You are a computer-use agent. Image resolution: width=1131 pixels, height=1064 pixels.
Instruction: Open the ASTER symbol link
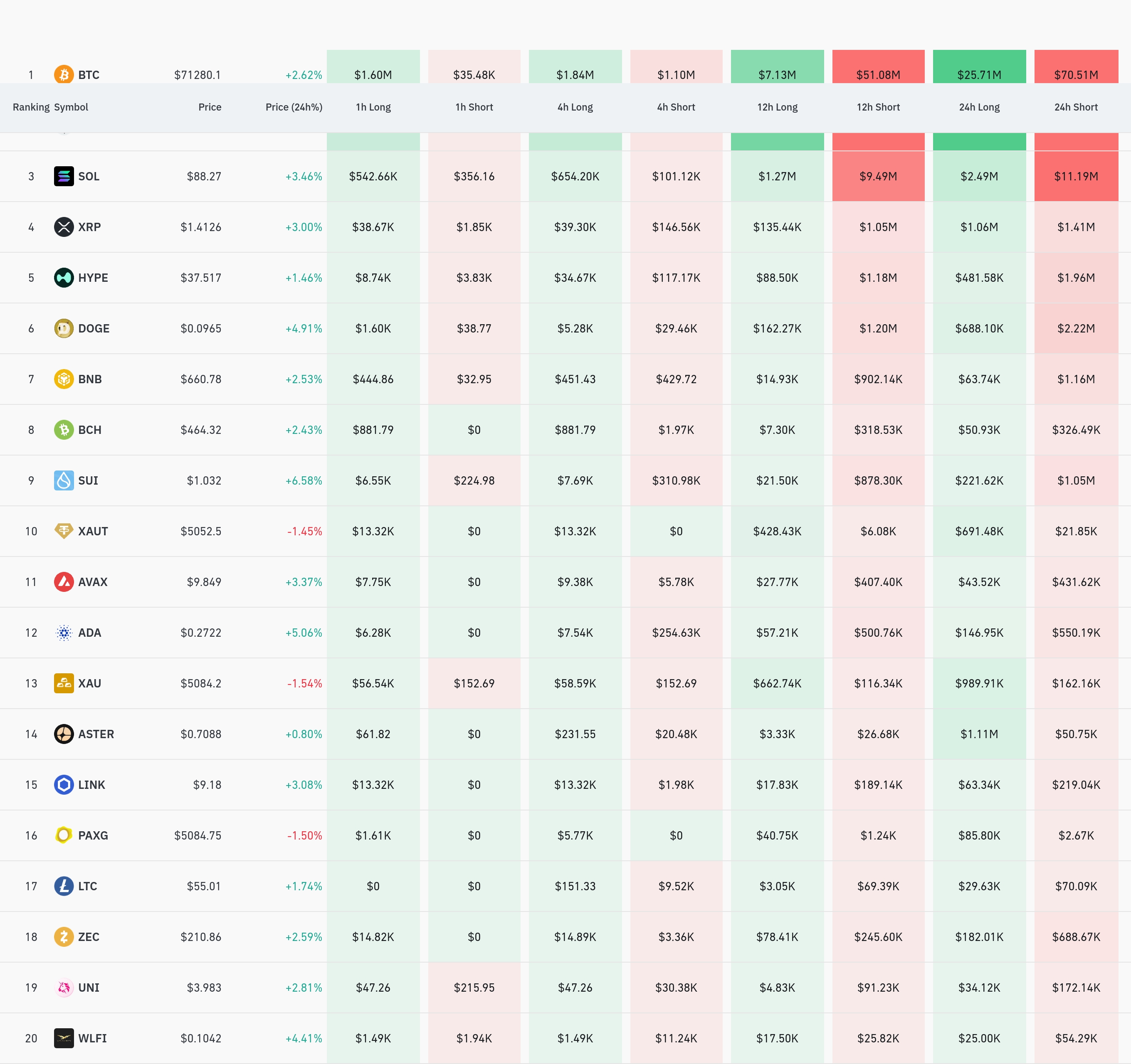coord(96,734)
